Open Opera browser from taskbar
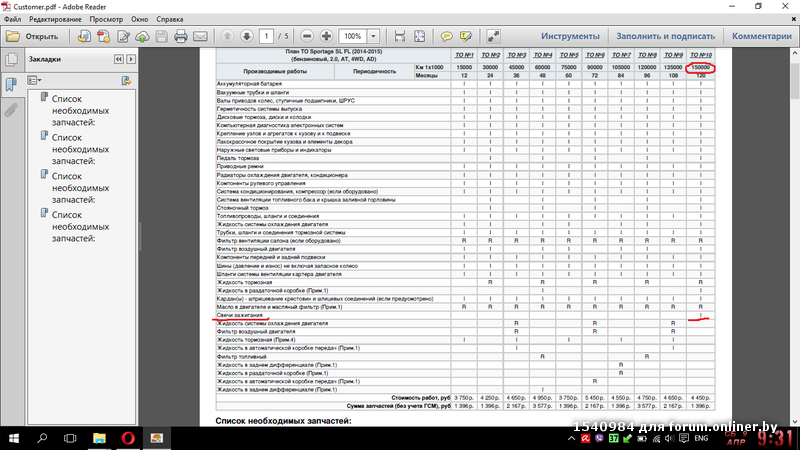 coord(128,438)
